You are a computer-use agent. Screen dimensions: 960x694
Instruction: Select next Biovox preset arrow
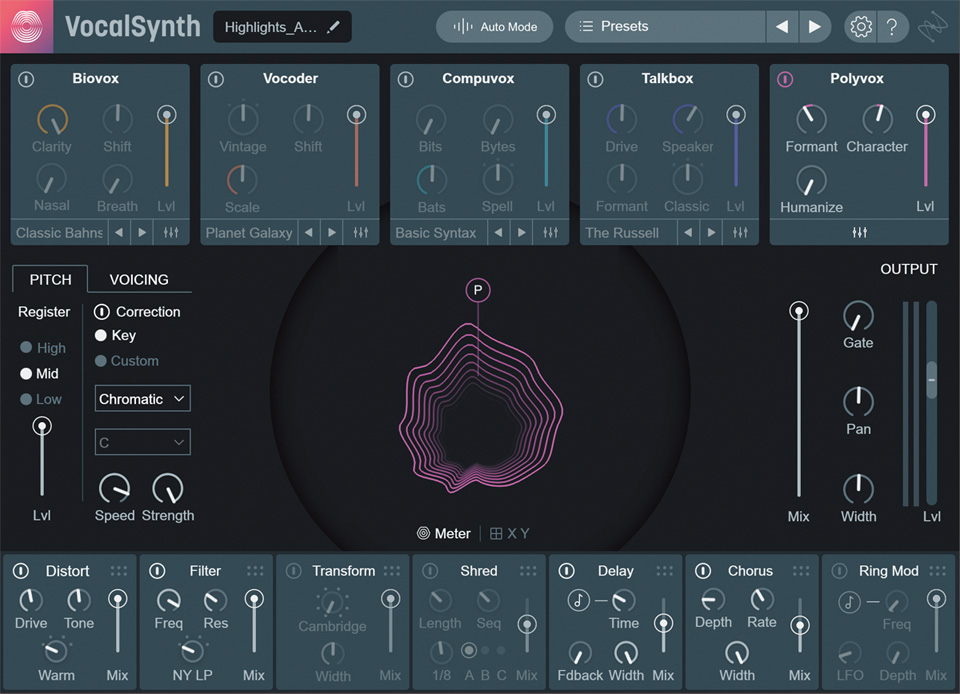click(142, 233)
